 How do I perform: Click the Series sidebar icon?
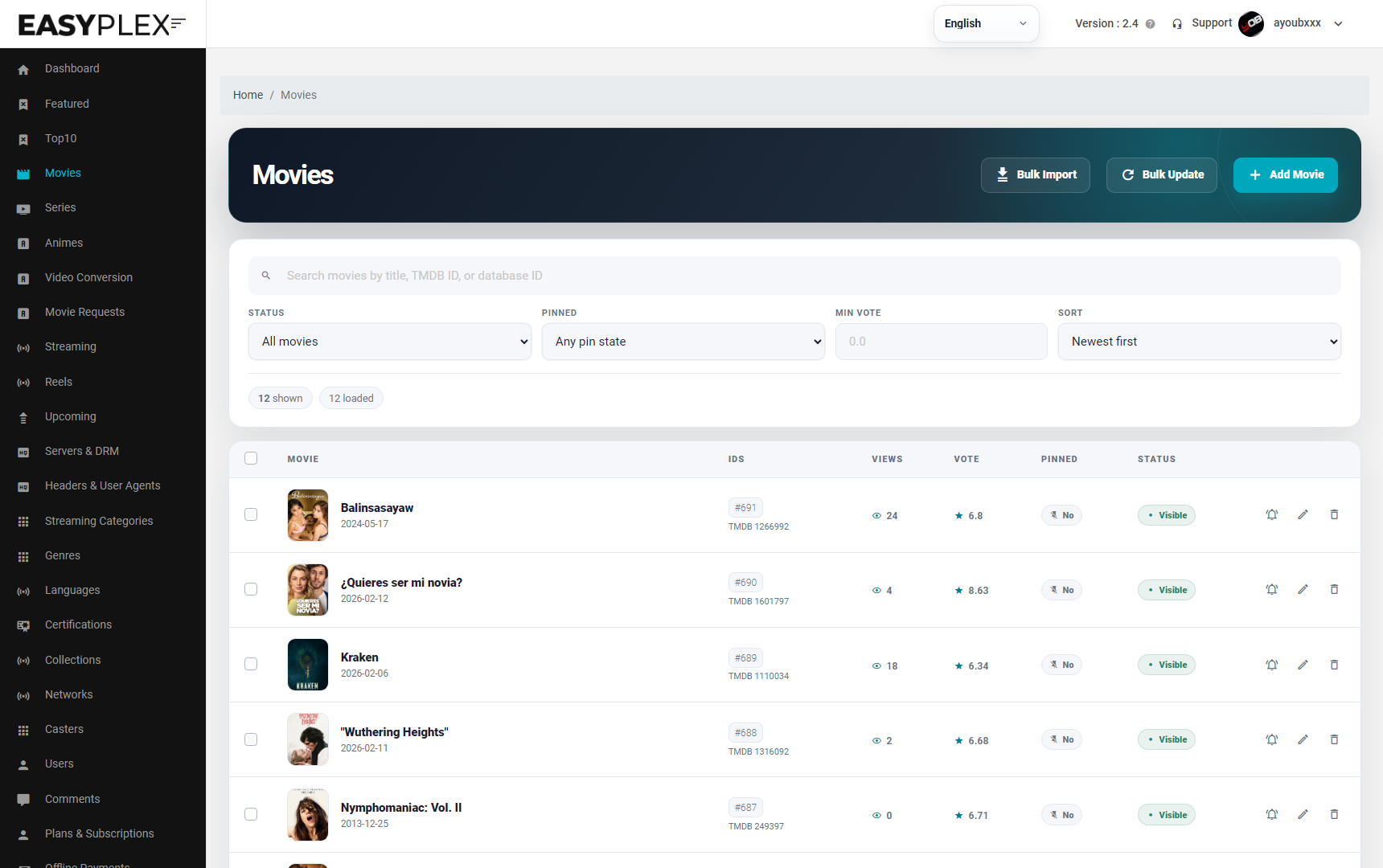point(23,208)
